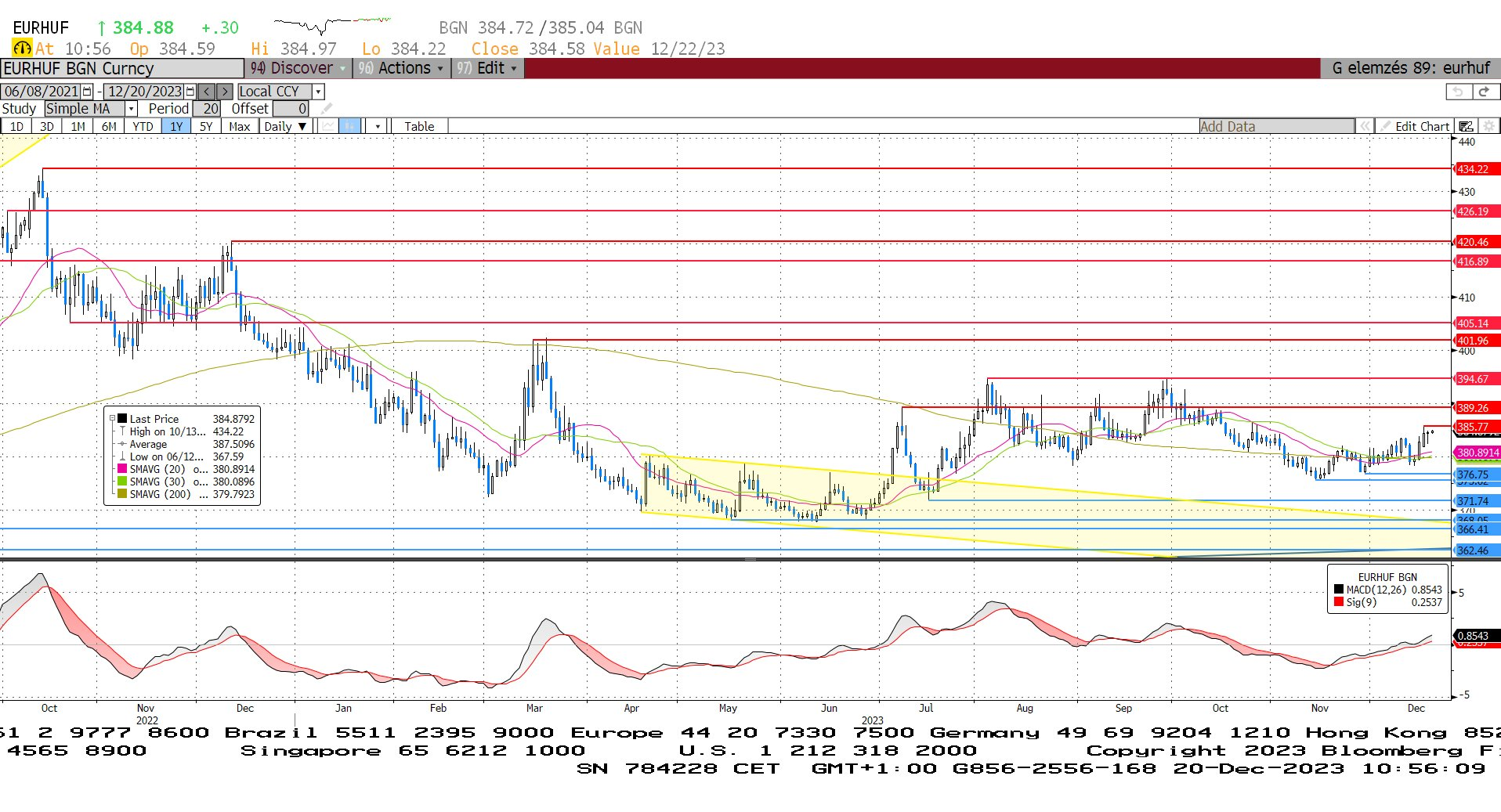Expand the Edit menu arrow
The image size is (1501, 812).
click(514, 68)
